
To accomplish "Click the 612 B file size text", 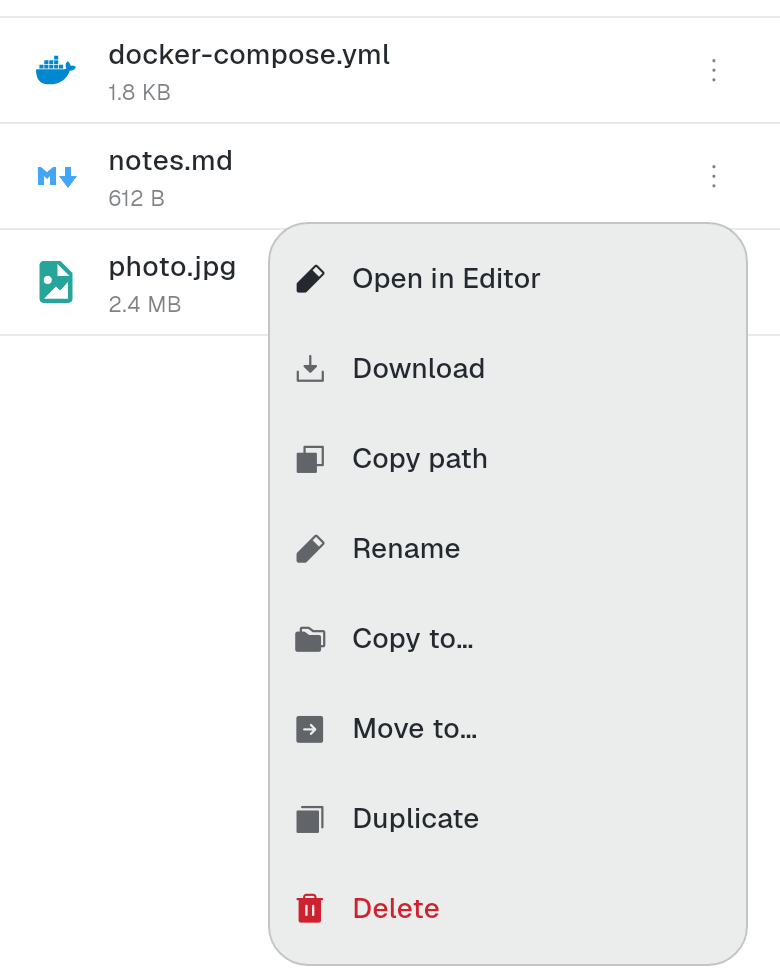I will tap(137, 198).
